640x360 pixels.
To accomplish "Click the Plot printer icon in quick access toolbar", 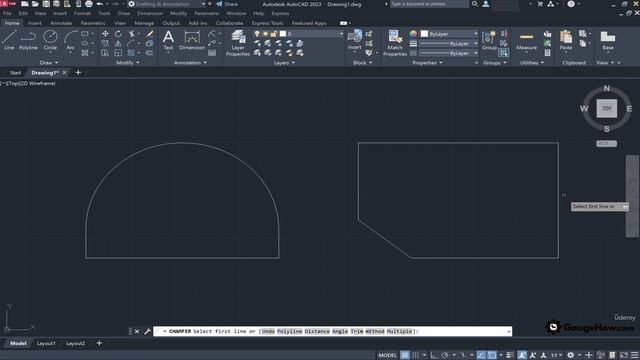I will point(89,4).
